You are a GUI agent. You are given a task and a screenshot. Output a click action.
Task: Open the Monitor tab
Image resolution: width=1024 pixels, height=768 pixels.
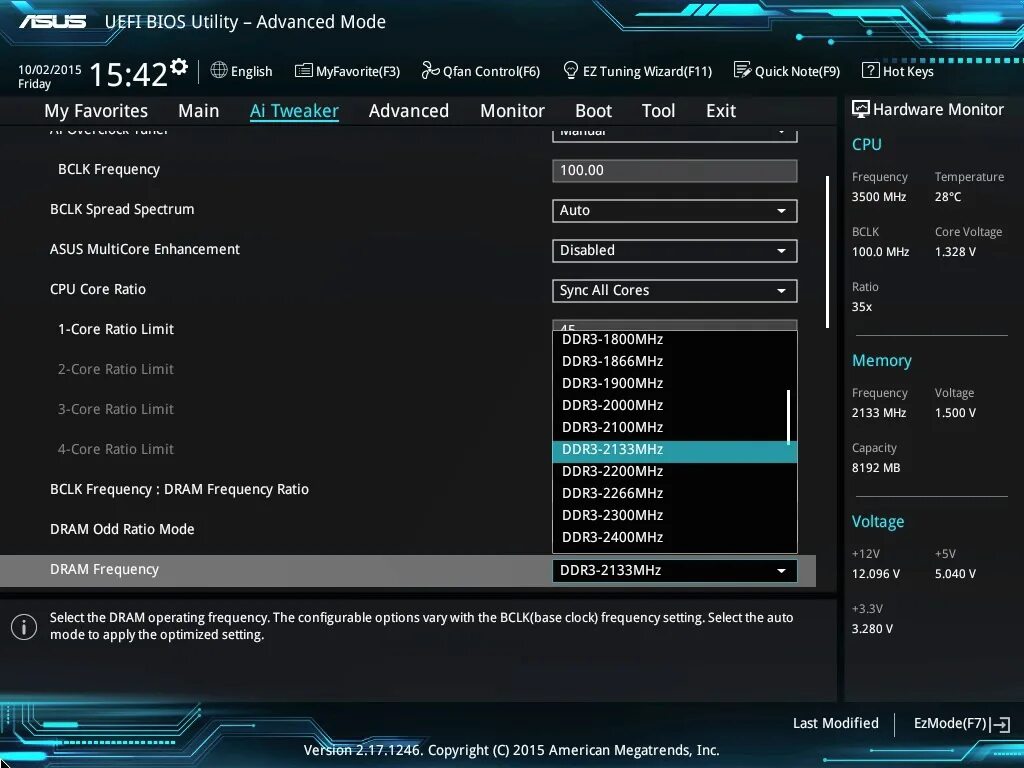(x=512, y=110)
